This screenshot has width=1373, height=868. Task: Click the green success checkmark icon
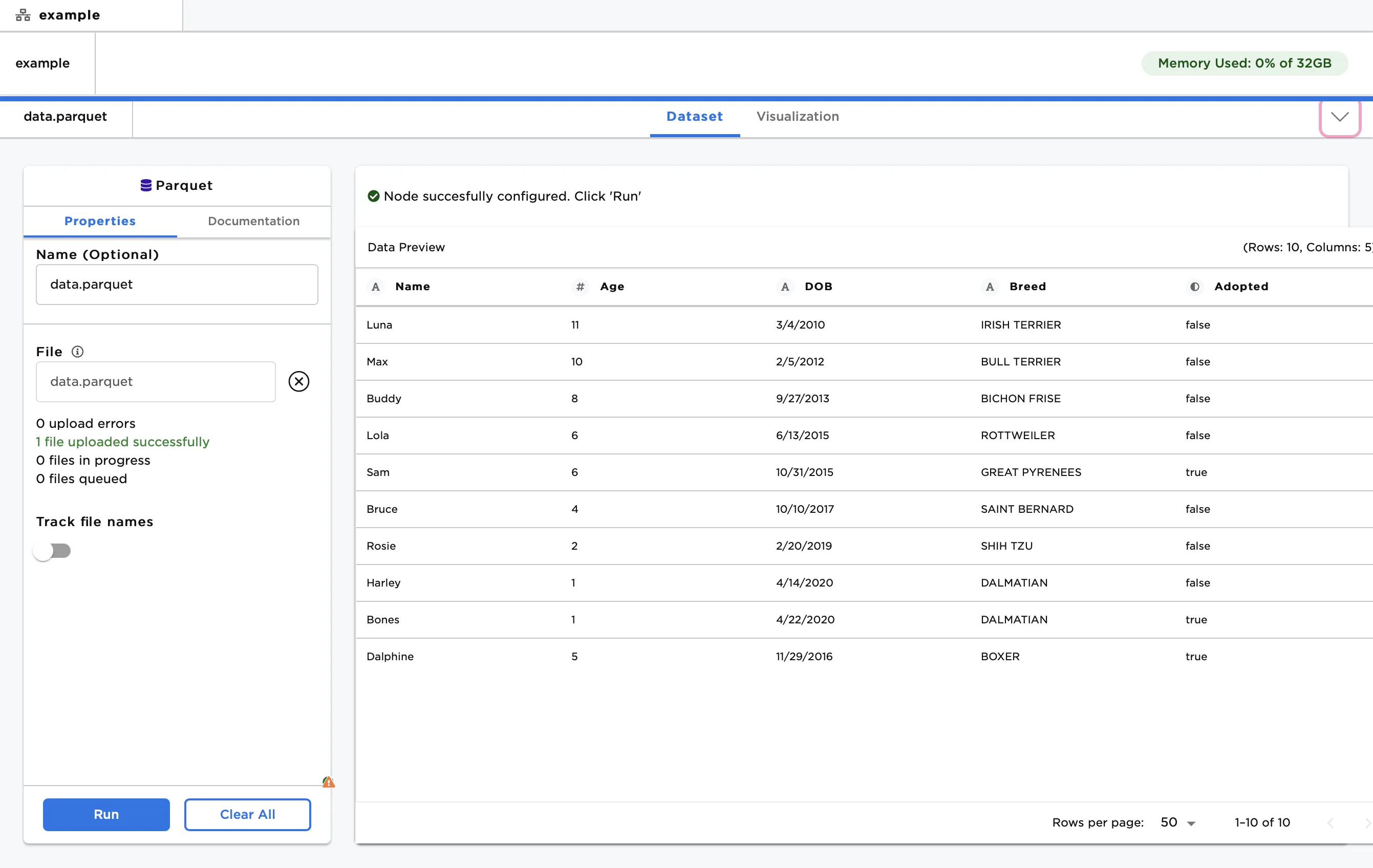(374, 196)
